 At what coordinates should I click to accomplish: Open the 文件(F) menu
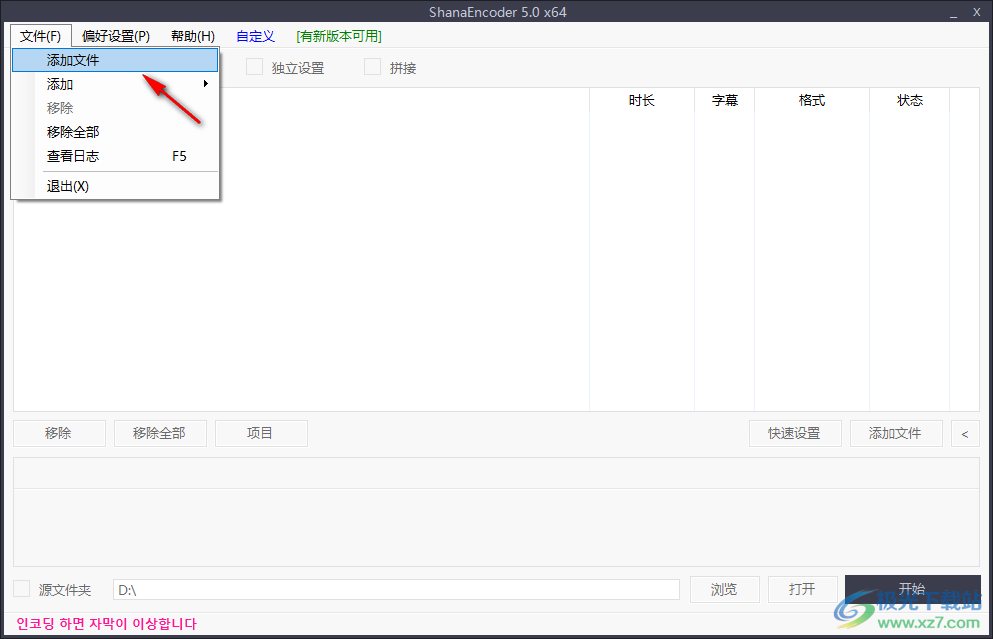pos(41,36)
